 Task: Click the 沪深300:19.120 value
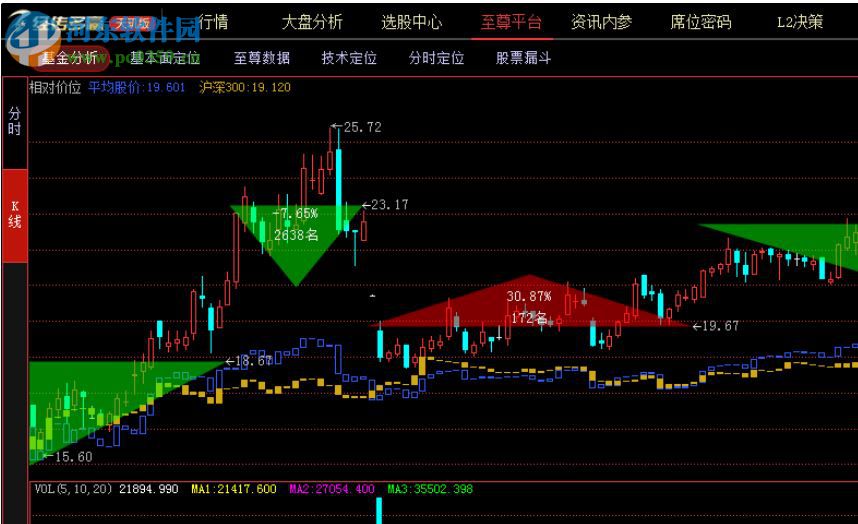coord(245,88)
